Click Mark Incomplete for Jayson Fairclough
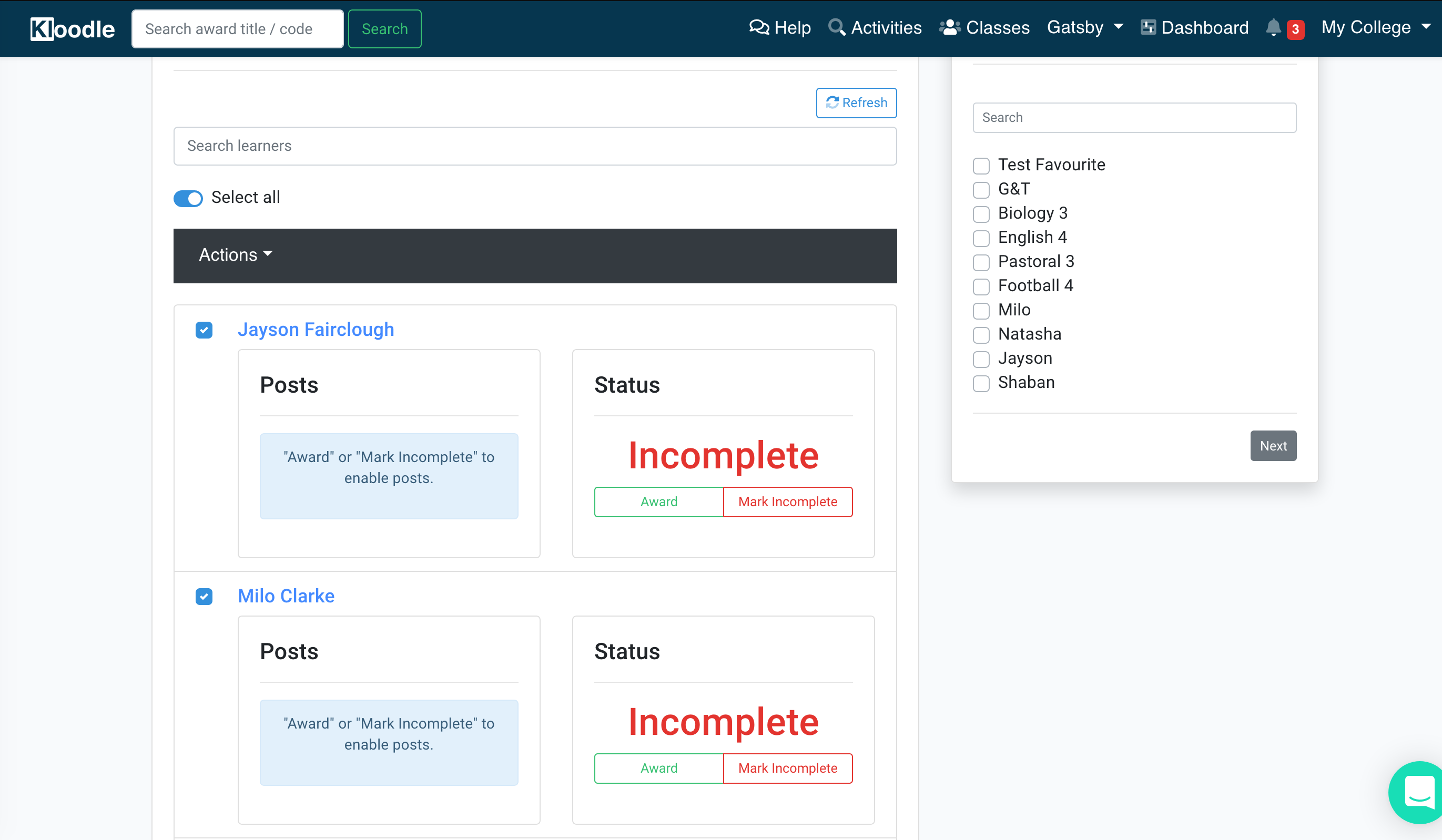 point(787,502)
